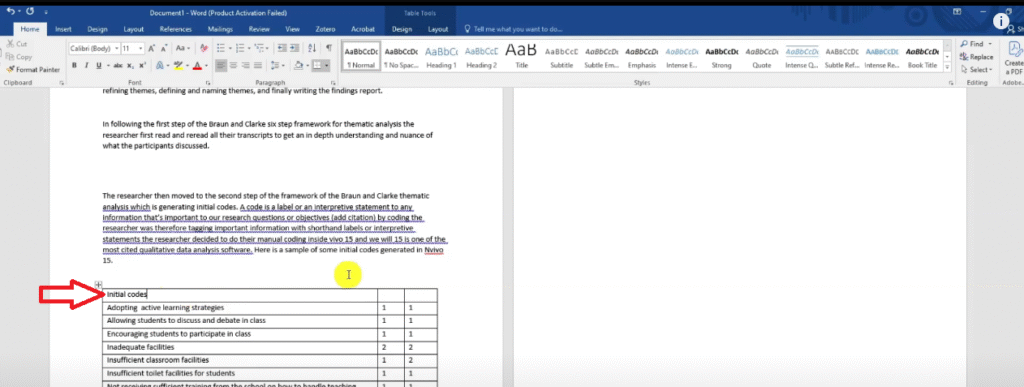Go to the View tab
1024x387 pixels.
point(293,29)
